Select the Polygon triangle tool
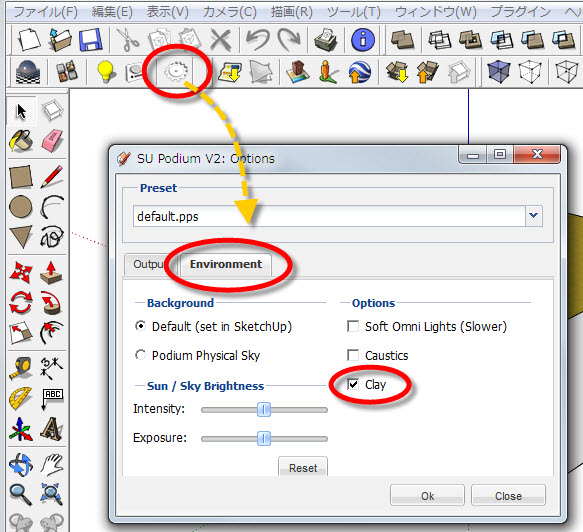This screenshot has height=532, width=583. (21, 237)
